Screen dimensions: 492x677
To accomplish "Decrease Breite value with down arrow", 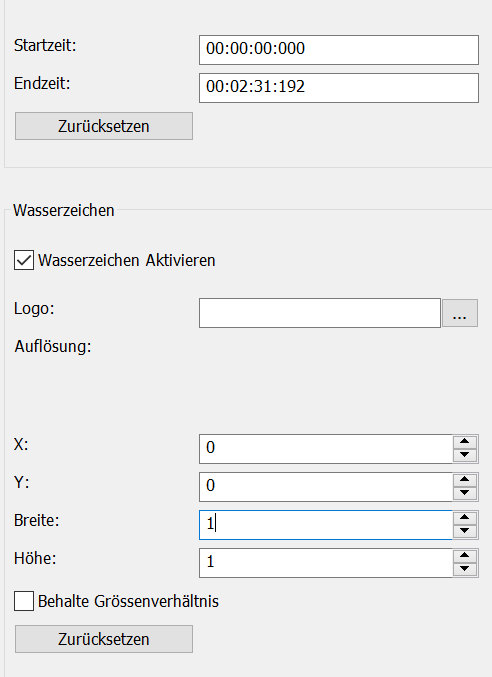I will point(465,531).
